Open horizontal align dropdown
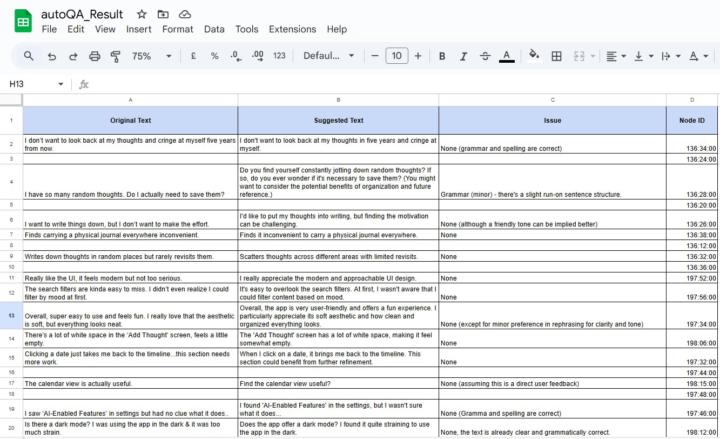 coord(616,56)
